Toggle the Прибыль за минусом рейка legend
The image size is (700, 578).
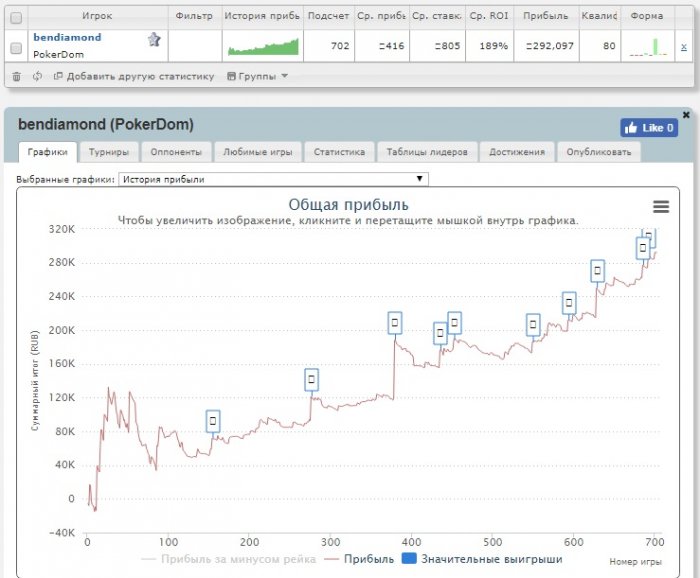click(x=229, y=559)
